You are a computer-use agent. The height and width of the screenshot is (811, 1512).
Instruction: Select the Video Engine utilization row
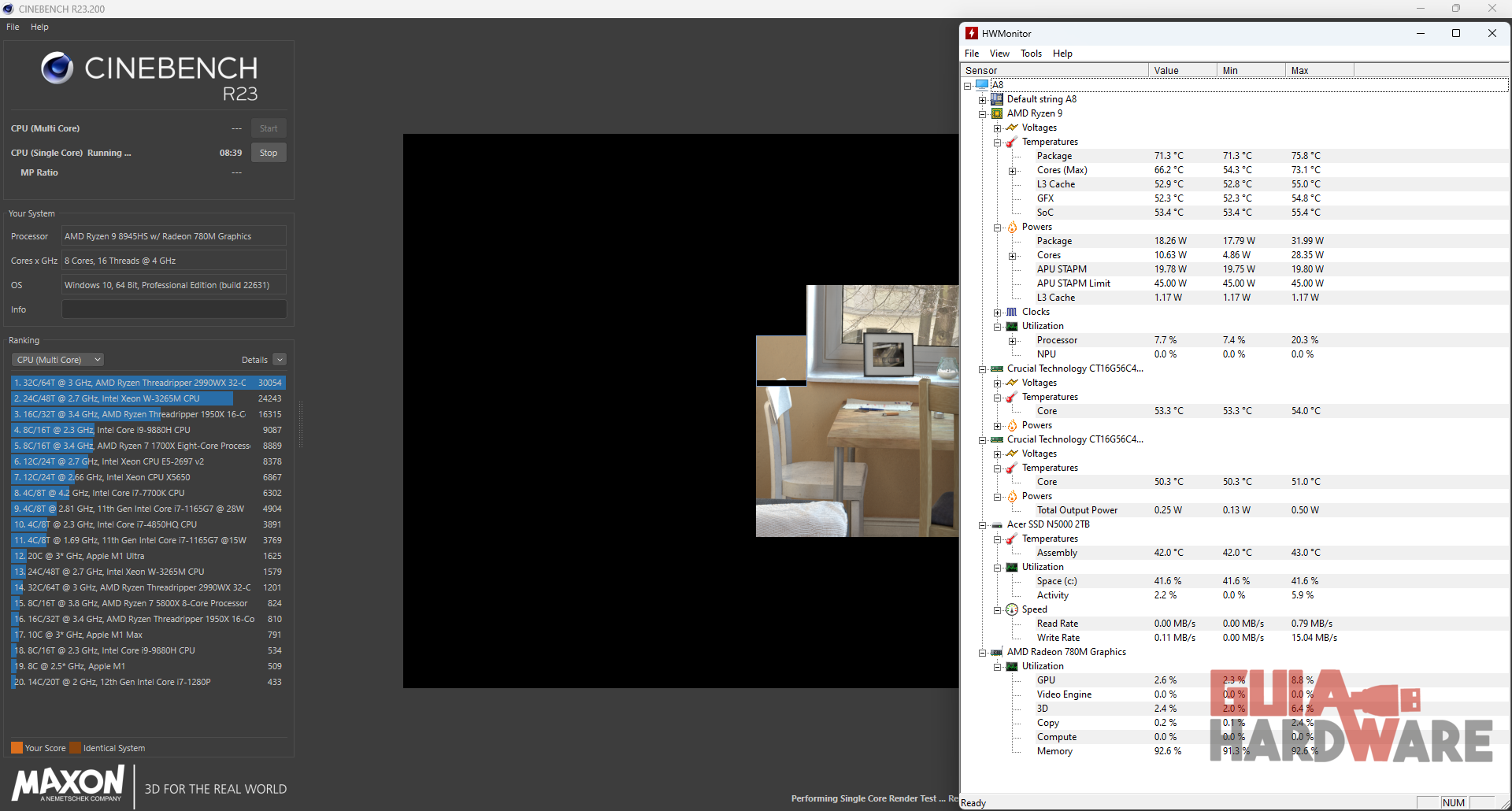click(1235, 694)
